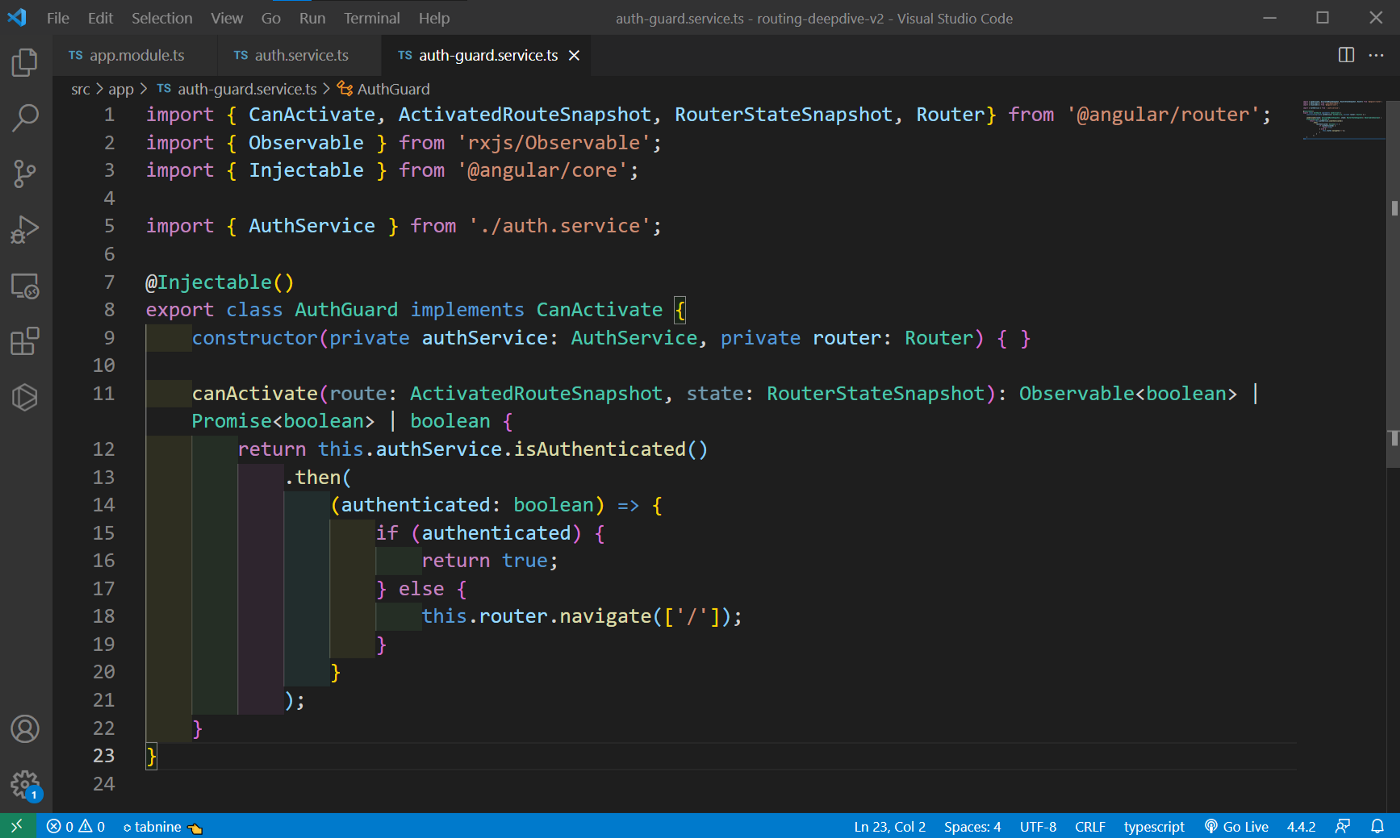Place cursor on empty line 24
The height and width of the screenshot is (838, 1400).
pos(720,784)
